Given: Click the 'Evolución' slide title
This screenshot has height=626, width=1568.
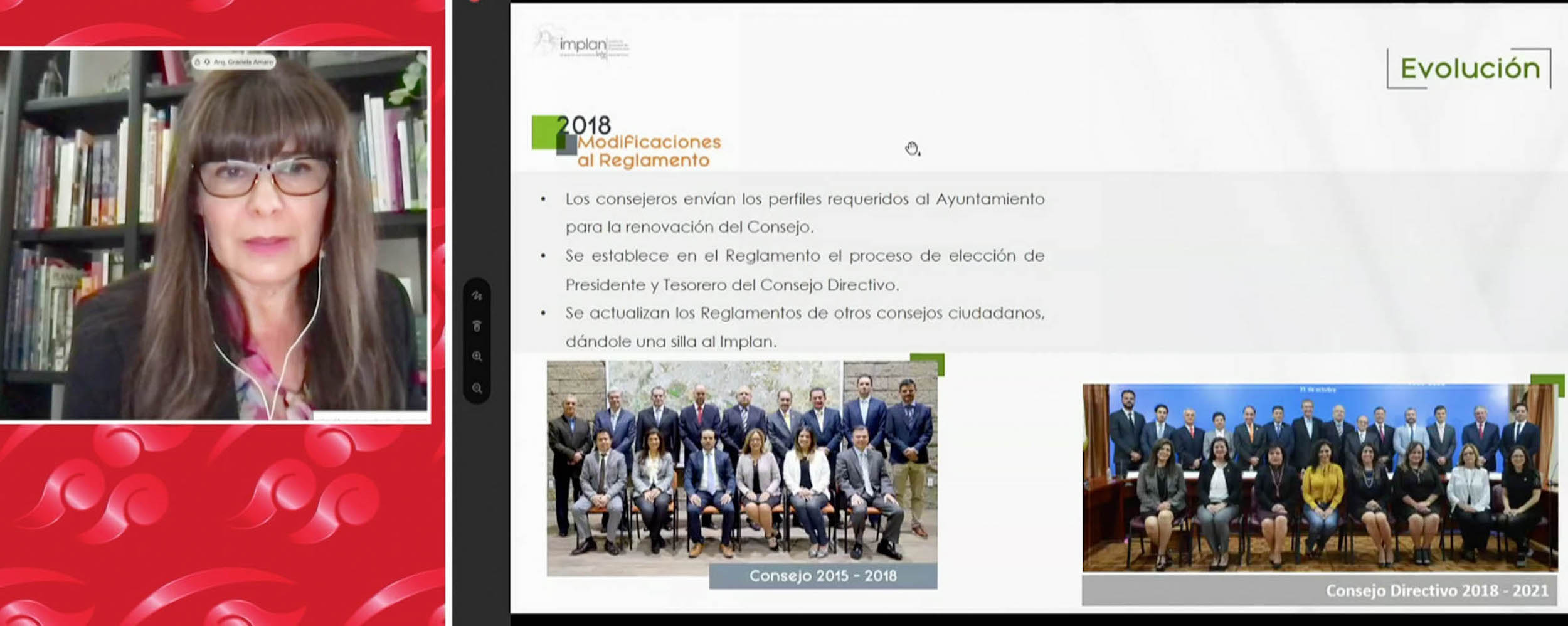Looking at the screenshot, I should click(1470, 68).
